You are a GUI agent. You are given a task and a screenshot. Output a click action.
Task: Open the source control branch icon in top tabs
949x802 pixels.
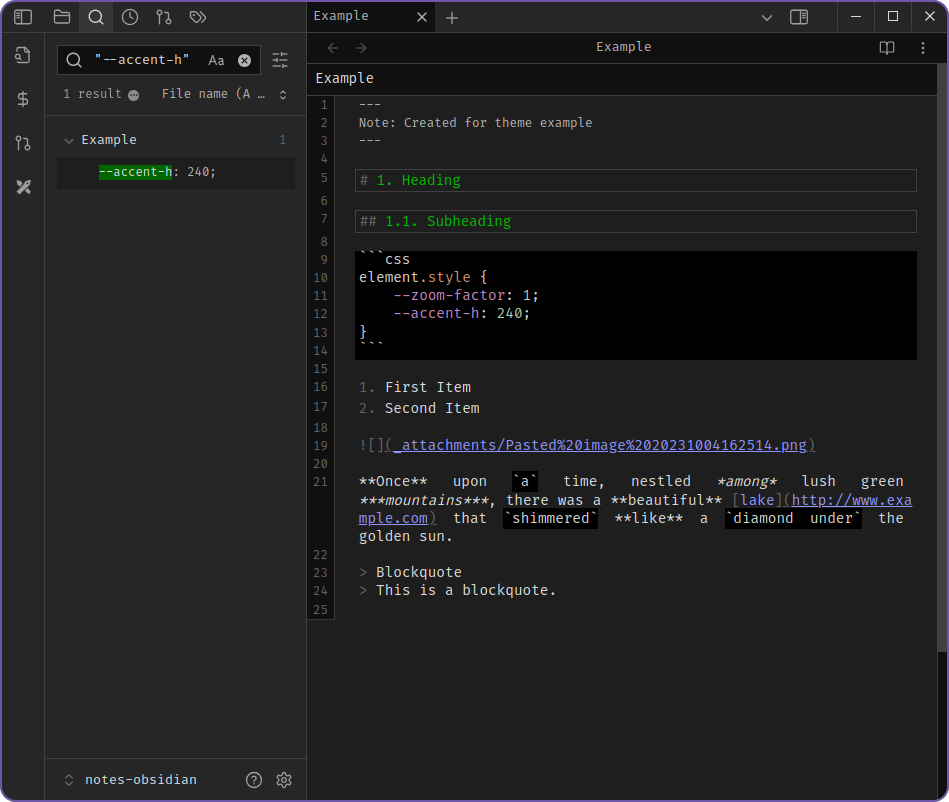pos(163,17)
